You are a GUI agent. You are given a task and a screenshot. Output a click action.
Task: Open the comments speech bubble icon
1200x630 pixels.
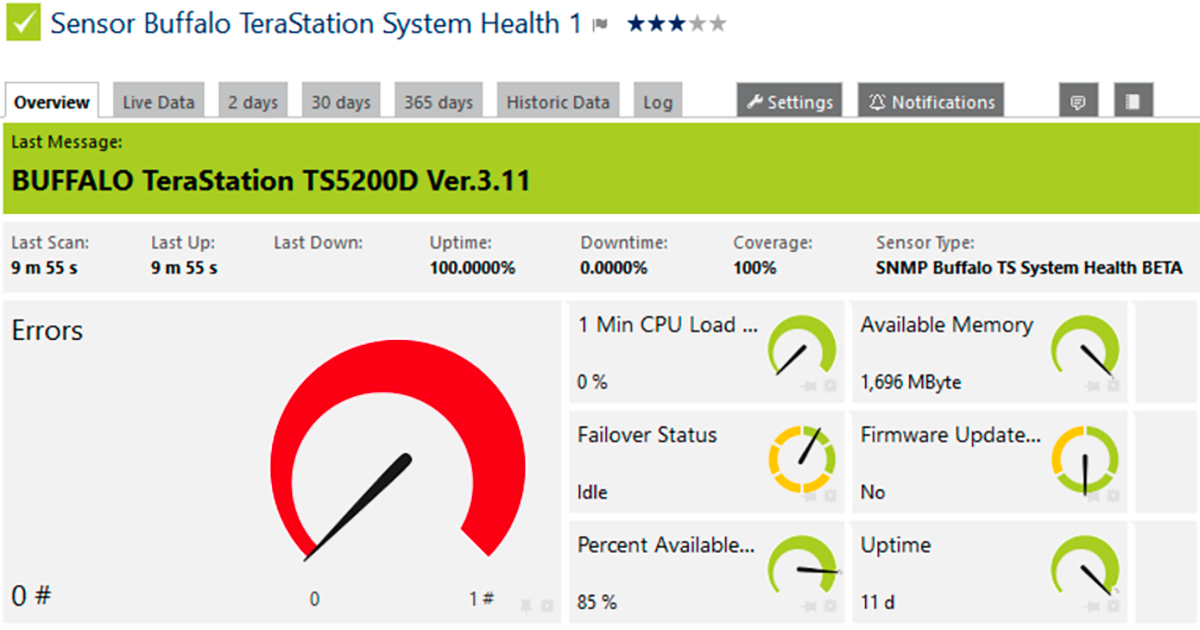[x=1078, y=102]
